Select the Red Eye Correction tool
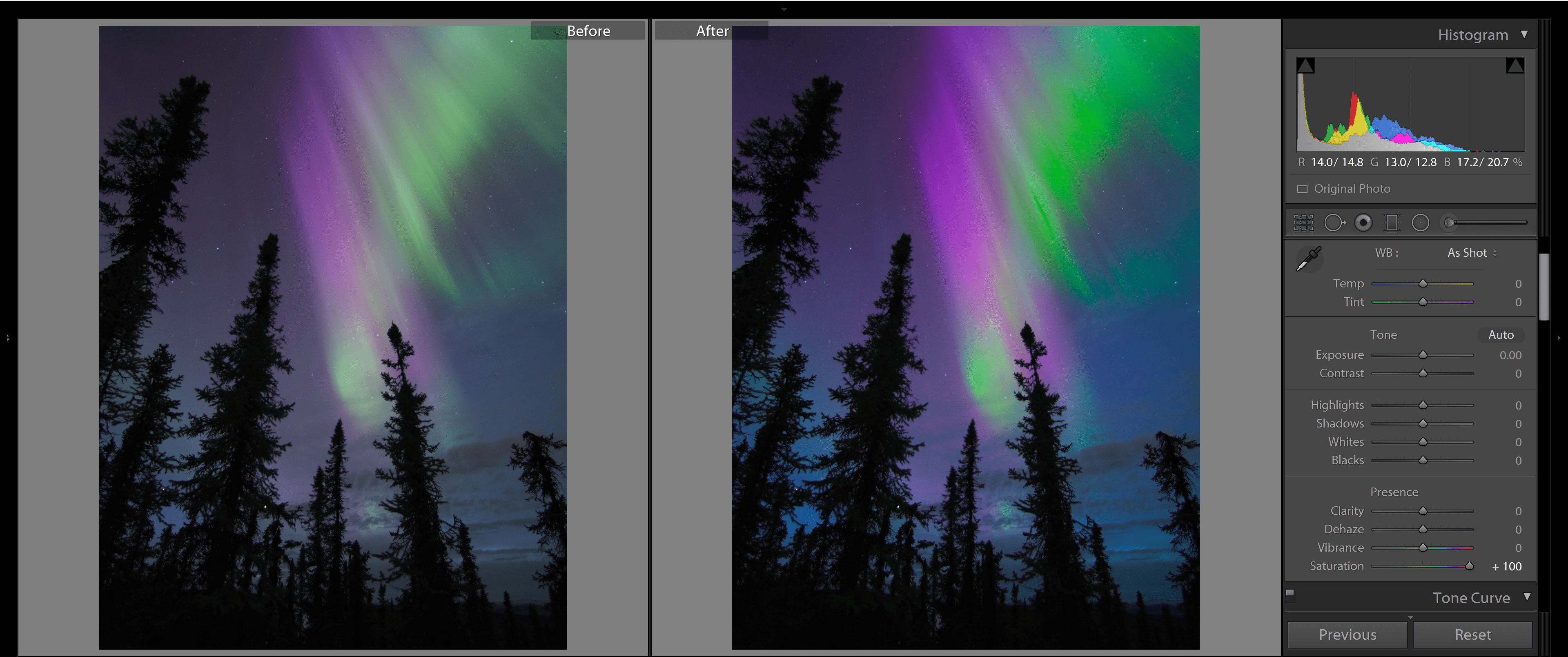 1363,222
